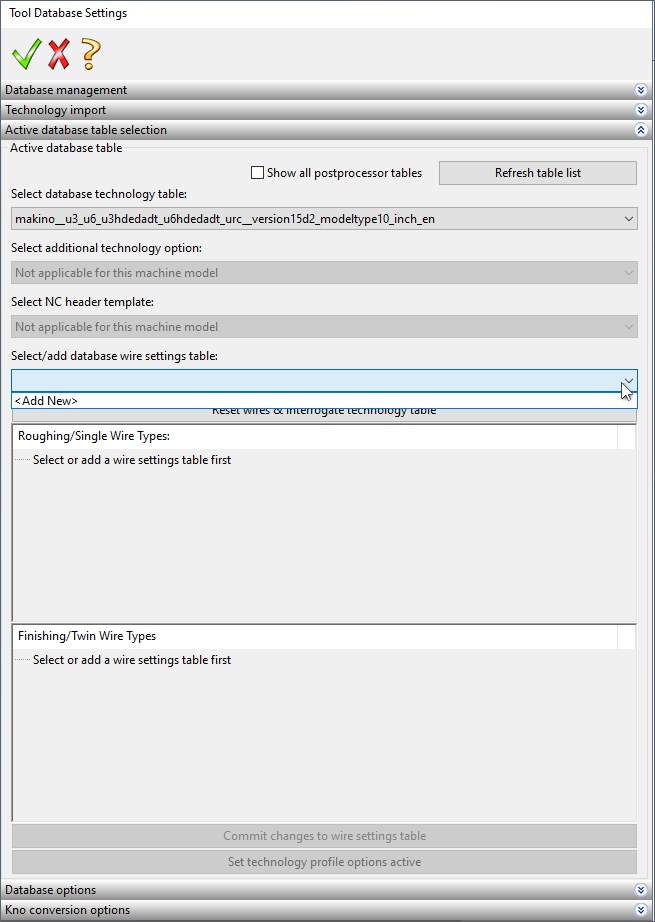Open the Technology import section header
Image resolution: width=655 pixels, height=922 pixels.
pos(326,110)
